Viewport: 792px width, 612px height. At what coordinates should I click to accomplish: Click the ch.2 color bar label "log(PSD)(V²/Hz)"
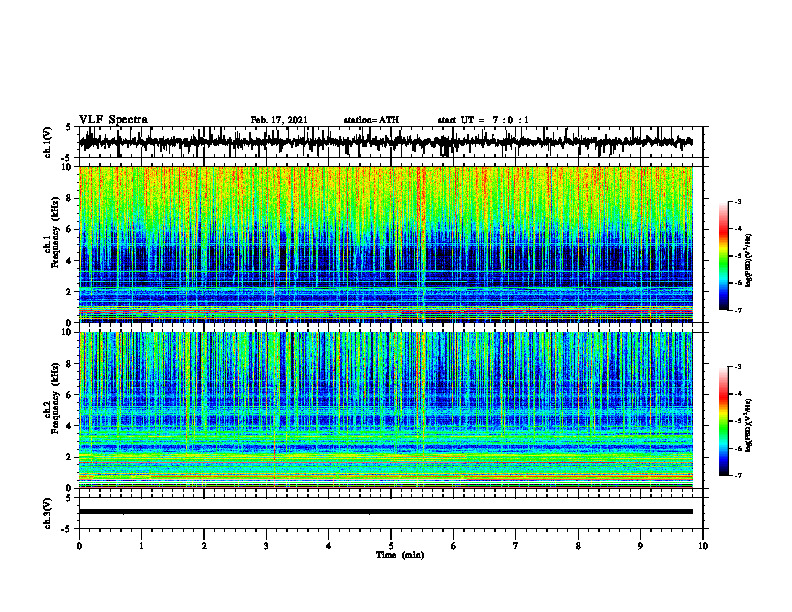pyautogui.click(x=749, y=425)
